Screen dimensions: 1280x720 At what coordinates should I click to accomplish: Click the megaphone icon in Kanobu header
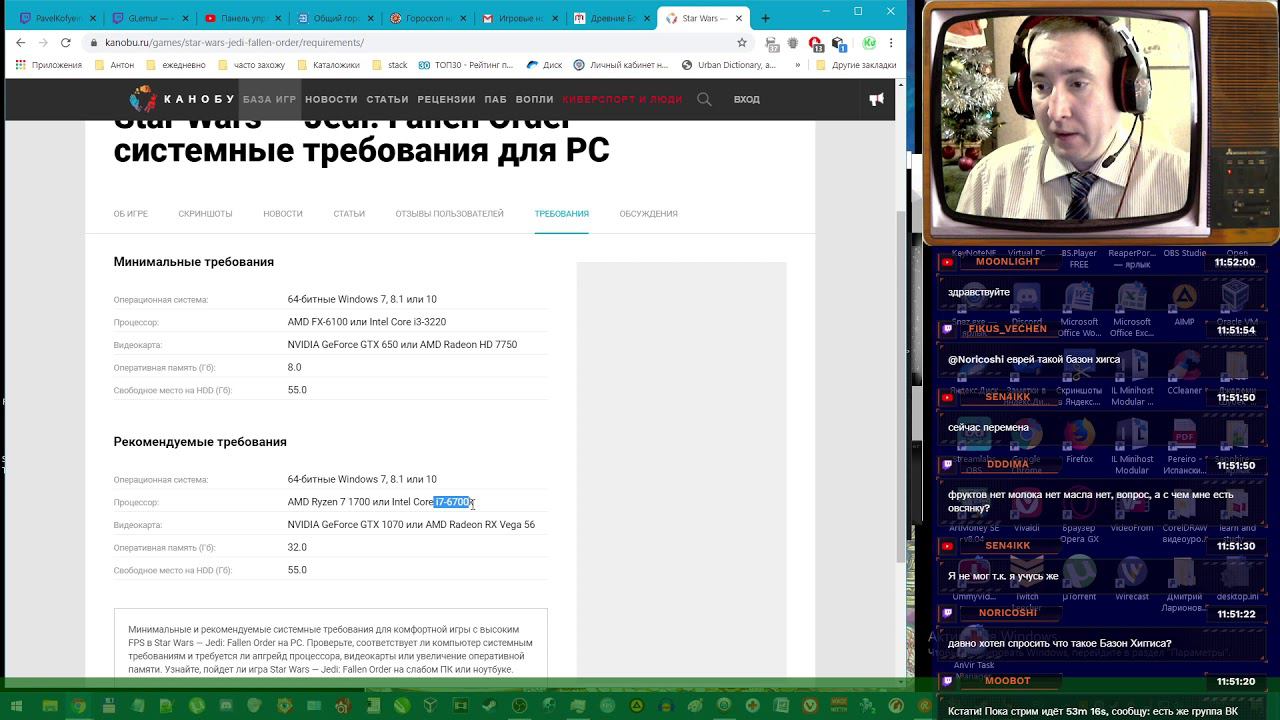click(x=877, y=99)
